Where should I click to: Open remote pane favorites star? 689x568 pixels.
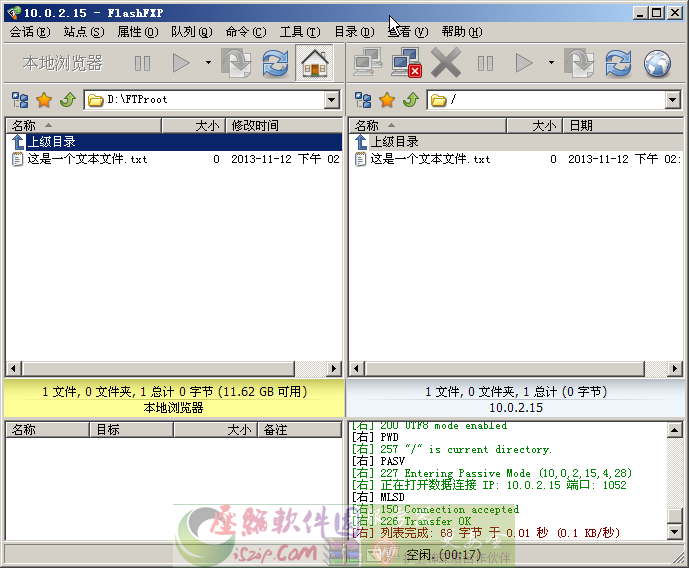pyautogui.click(x=387, y=100)
